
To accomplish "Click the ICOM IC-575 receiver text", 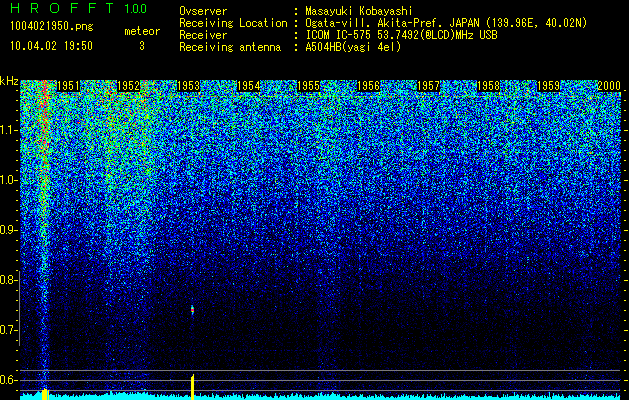I will 401,35.
